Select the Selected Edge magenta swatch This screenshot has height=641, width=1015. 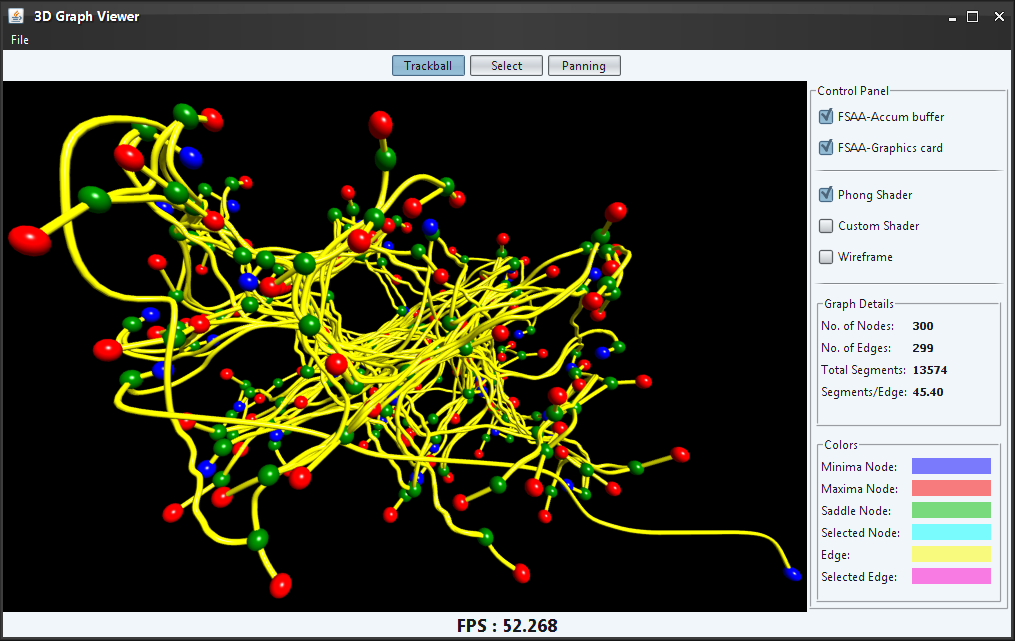pos(951,576)
